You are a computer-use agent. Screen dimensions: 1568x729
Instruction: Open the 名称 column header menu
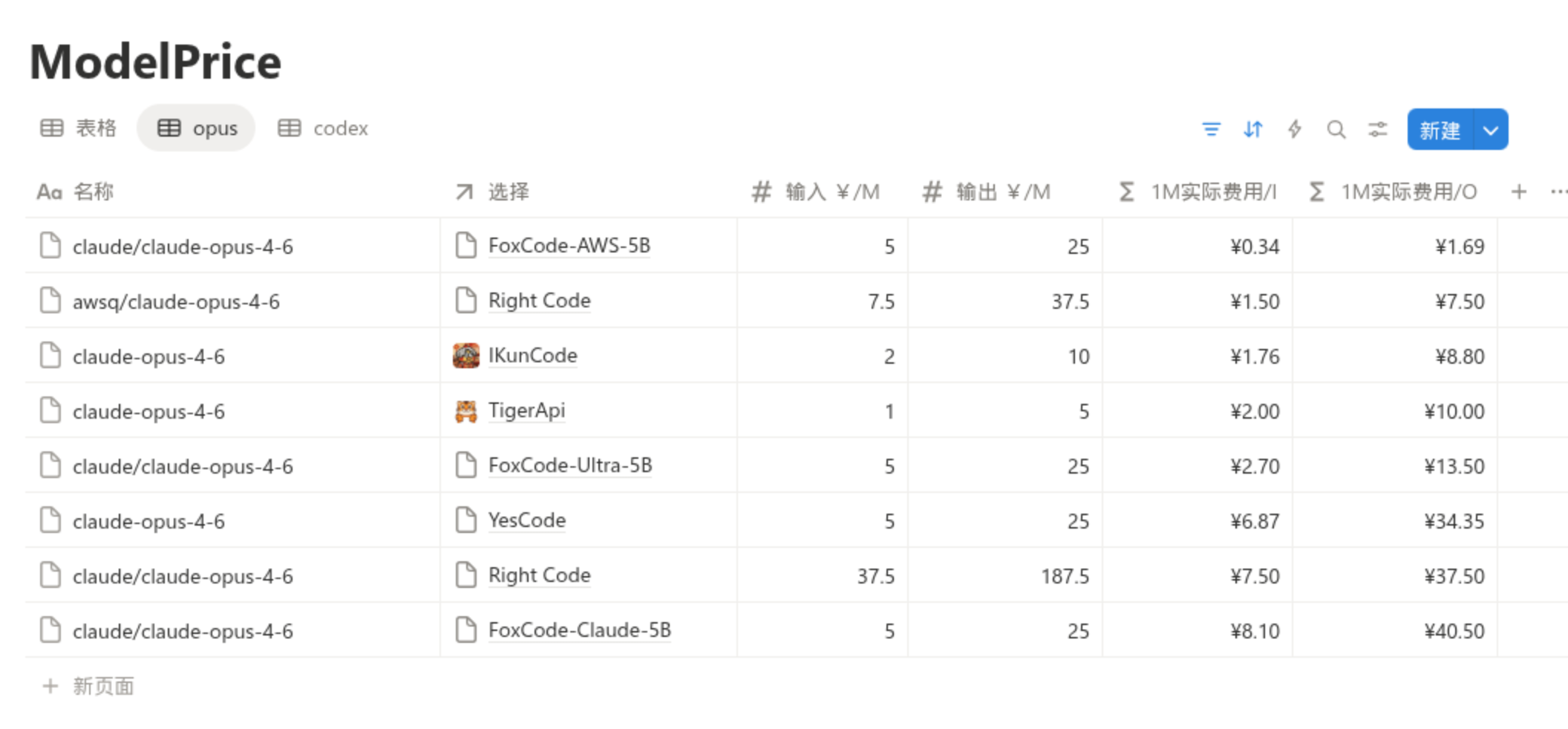tap(93, 192)
